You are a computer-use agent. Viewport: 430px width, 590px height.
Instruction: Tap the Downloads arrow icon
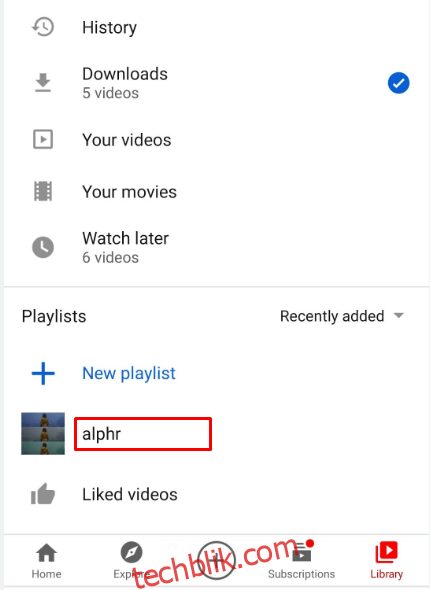(x=43, y=83)
